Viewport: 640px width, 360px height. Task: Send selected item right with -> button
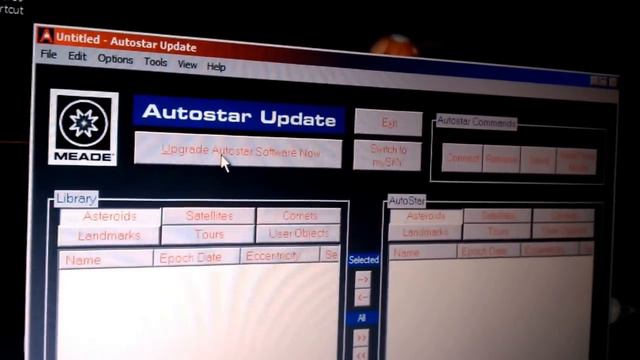point(362,280)
